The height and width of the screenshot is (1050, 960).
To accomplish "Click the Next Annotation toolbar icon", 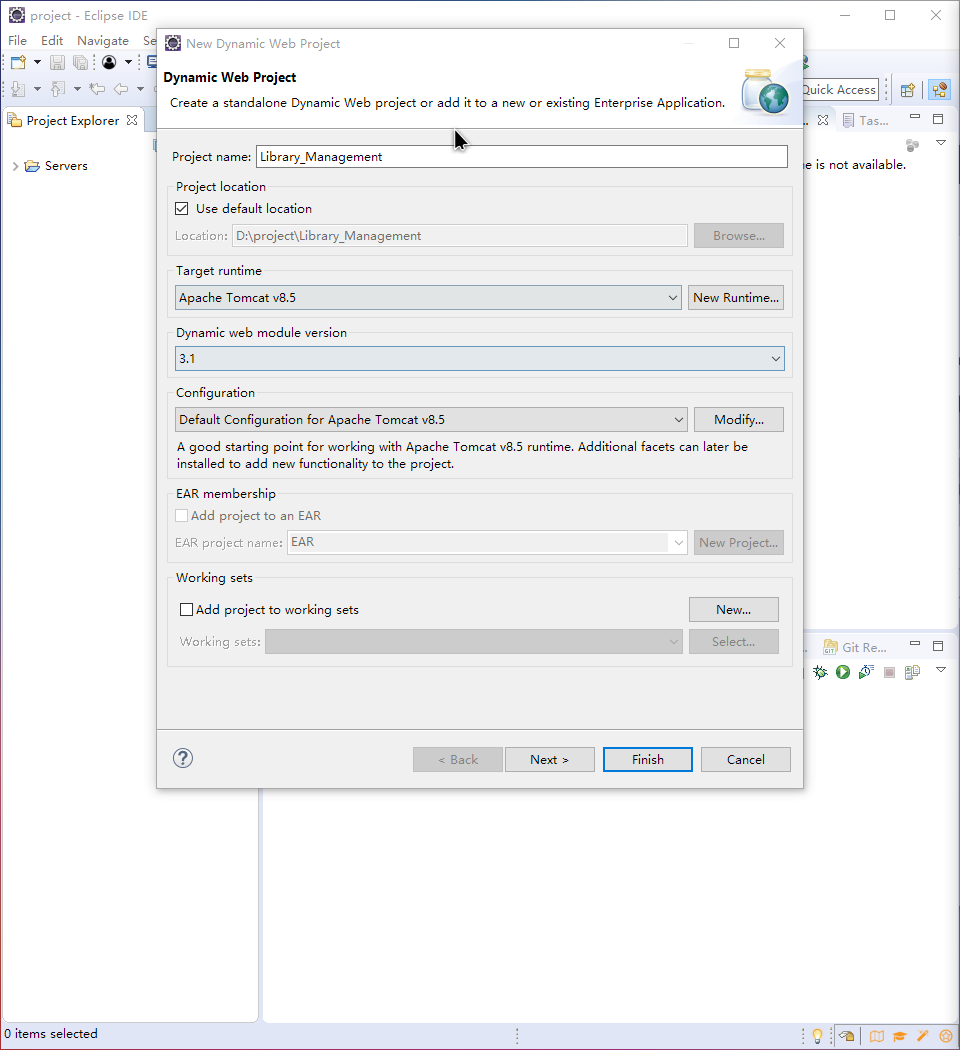I will pyautogui.click(x=18, y=88).
